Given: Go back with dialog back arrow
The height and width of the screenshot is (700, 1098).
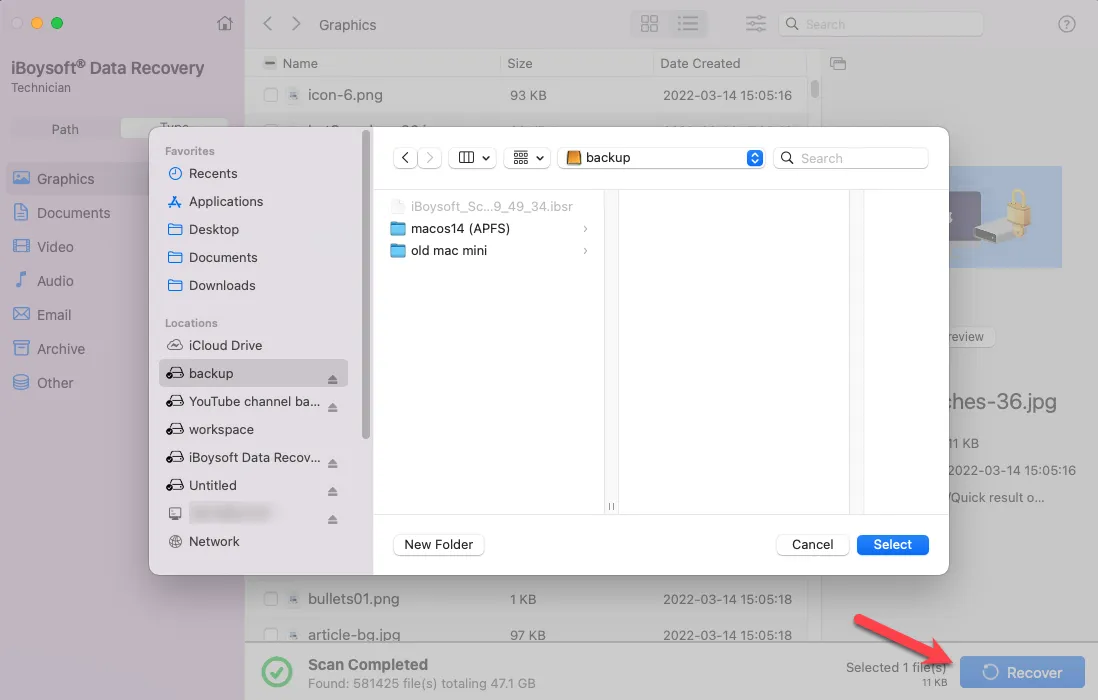Looking at the screenshot, I should [405, 158].
